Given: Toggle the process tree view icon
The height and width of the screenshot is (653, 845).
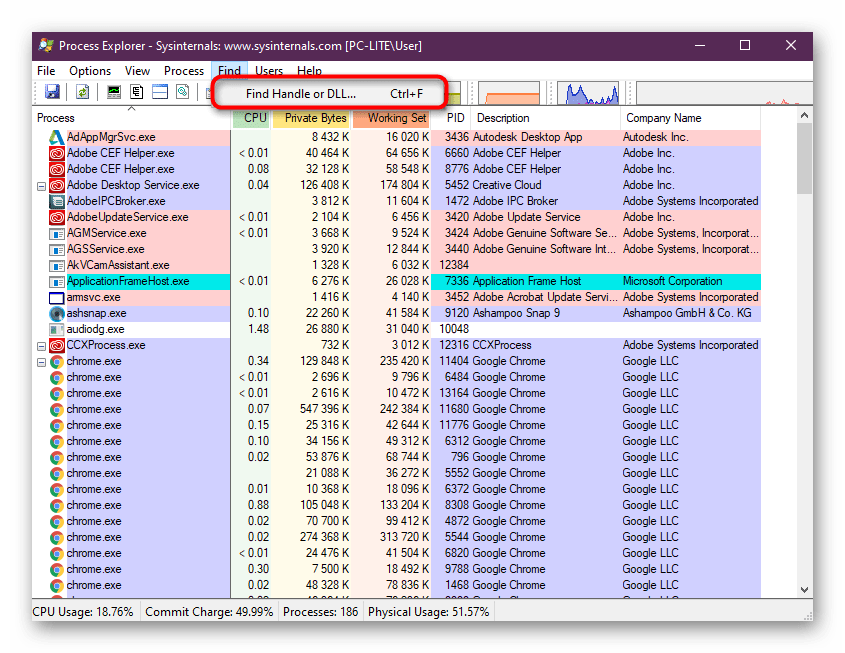Looking at the screenshot, I should point(137,92).
